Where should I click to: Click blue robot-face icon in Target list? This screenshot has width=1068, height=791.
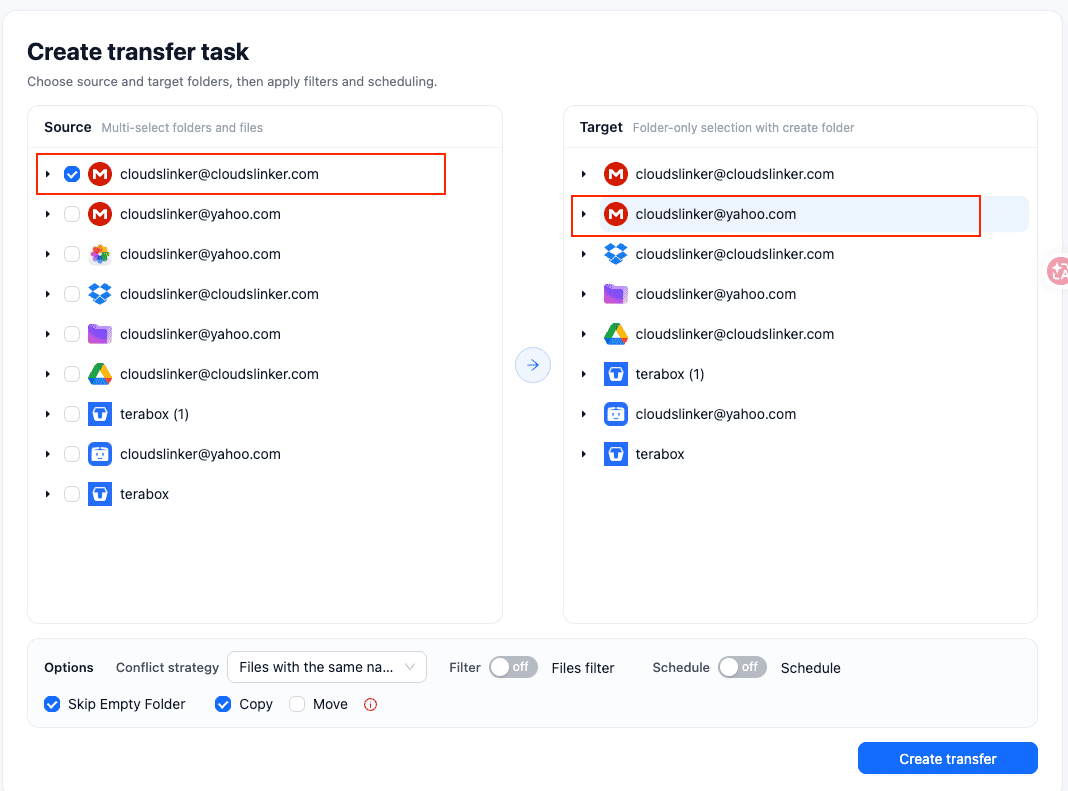(x=616, y=414)
